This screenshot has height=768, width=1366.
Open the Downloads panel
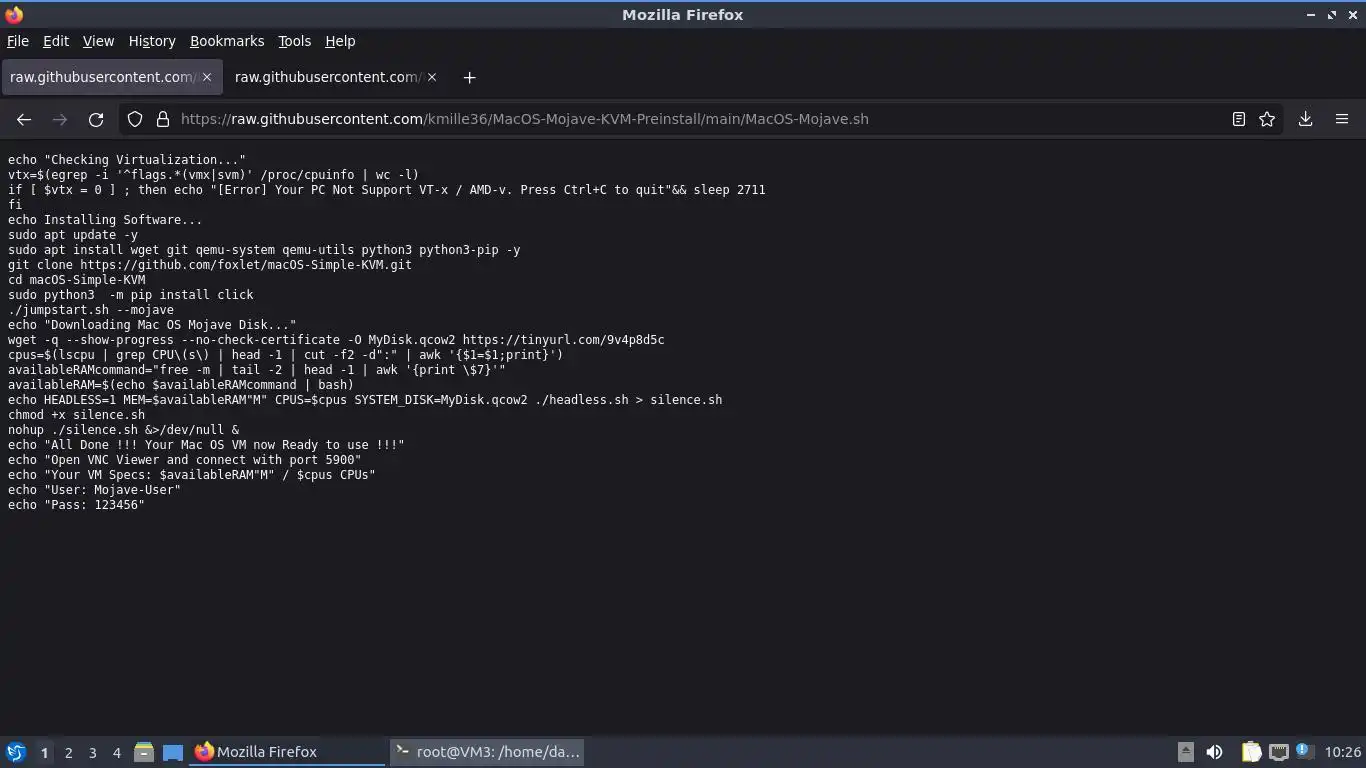tap(1305, 119)
